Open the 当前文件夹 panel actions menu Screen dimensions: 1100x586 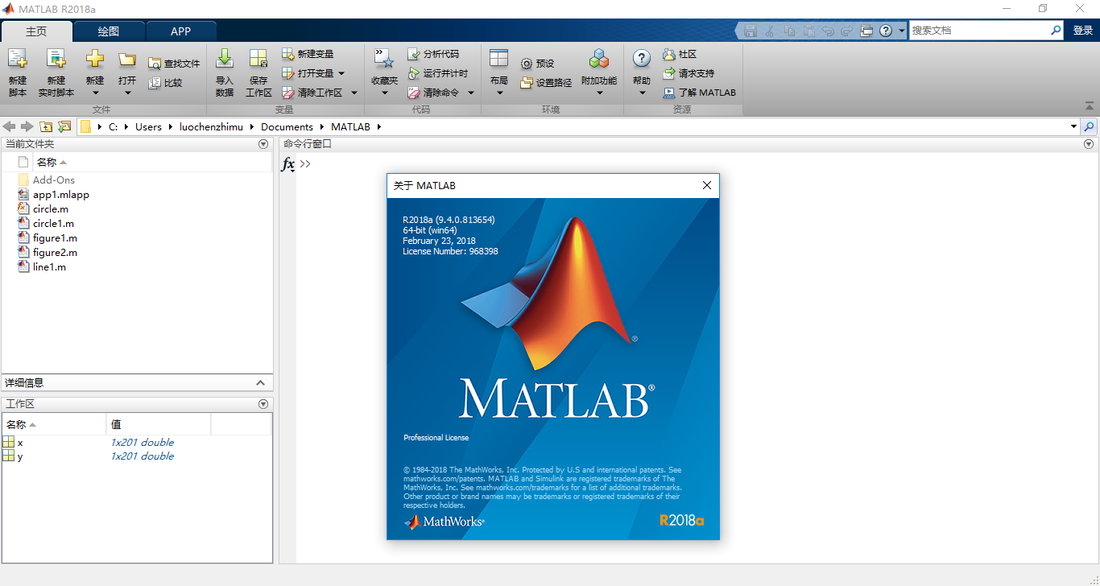[x=263, y=144]
